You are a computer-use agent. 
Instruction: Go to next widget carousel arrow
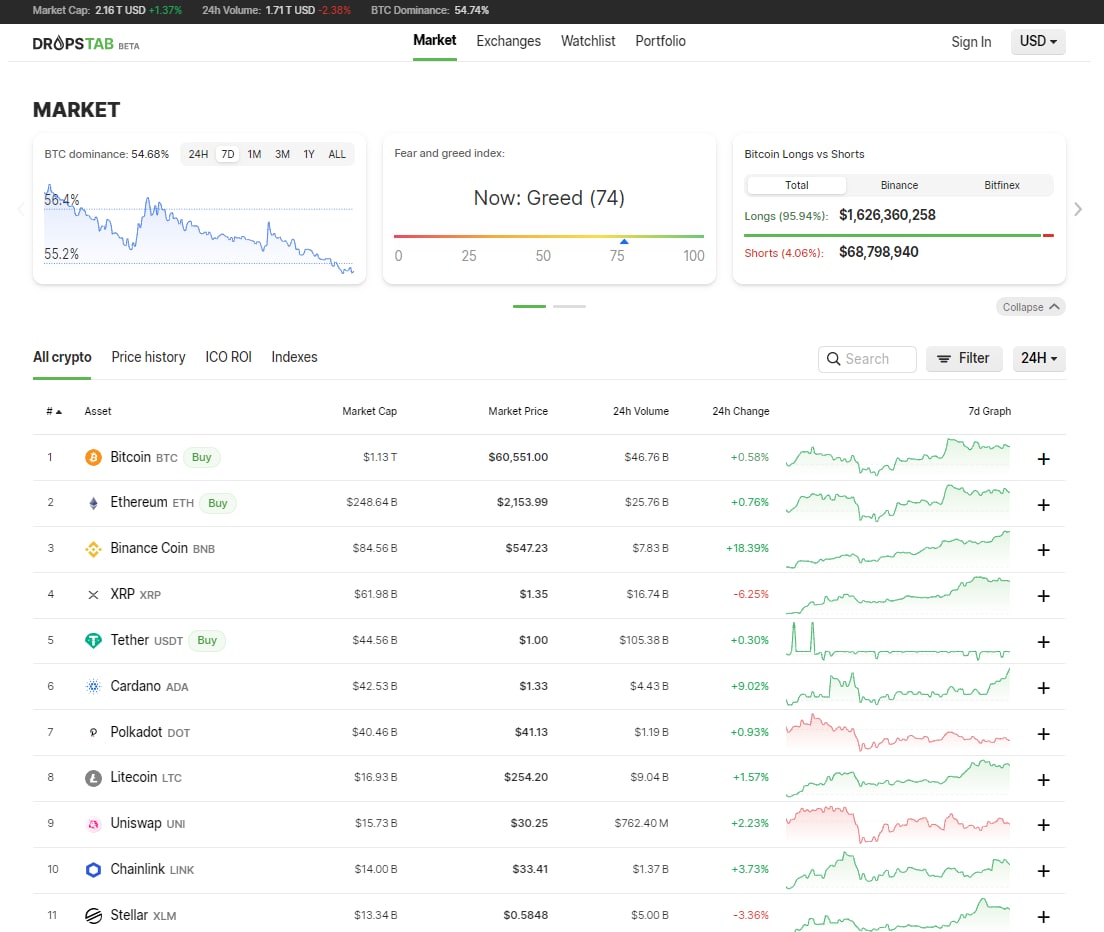[x=1078, y=209]
